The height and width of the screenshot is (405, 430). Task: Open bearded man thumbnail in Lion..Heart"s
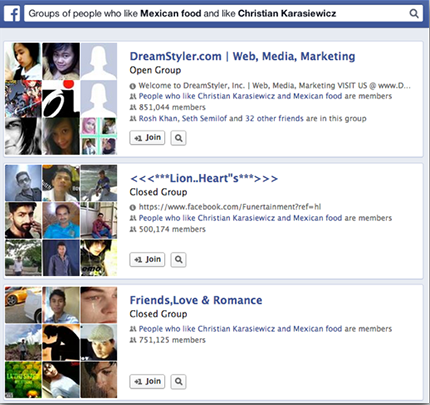click(x=23, y=220)
